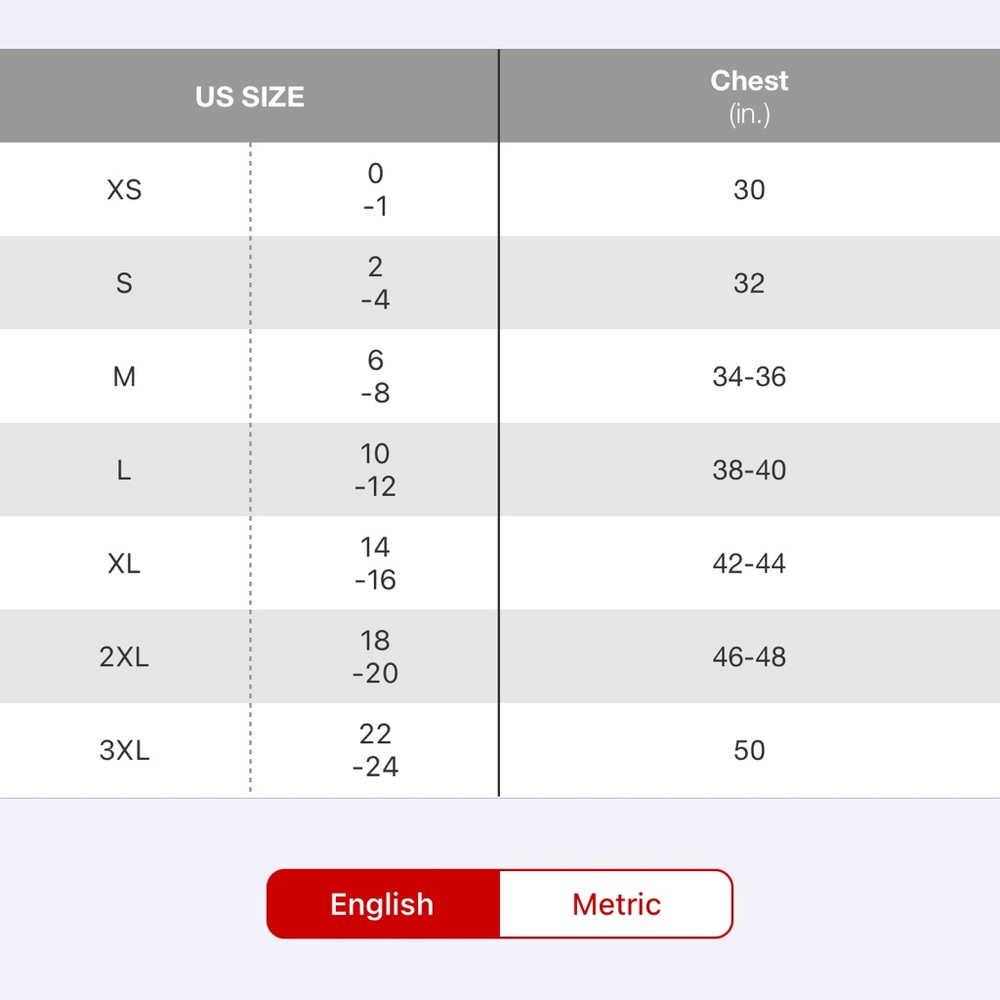Click the 6-8 numeric size cell

pyautogui.click(x=375, y=376)
